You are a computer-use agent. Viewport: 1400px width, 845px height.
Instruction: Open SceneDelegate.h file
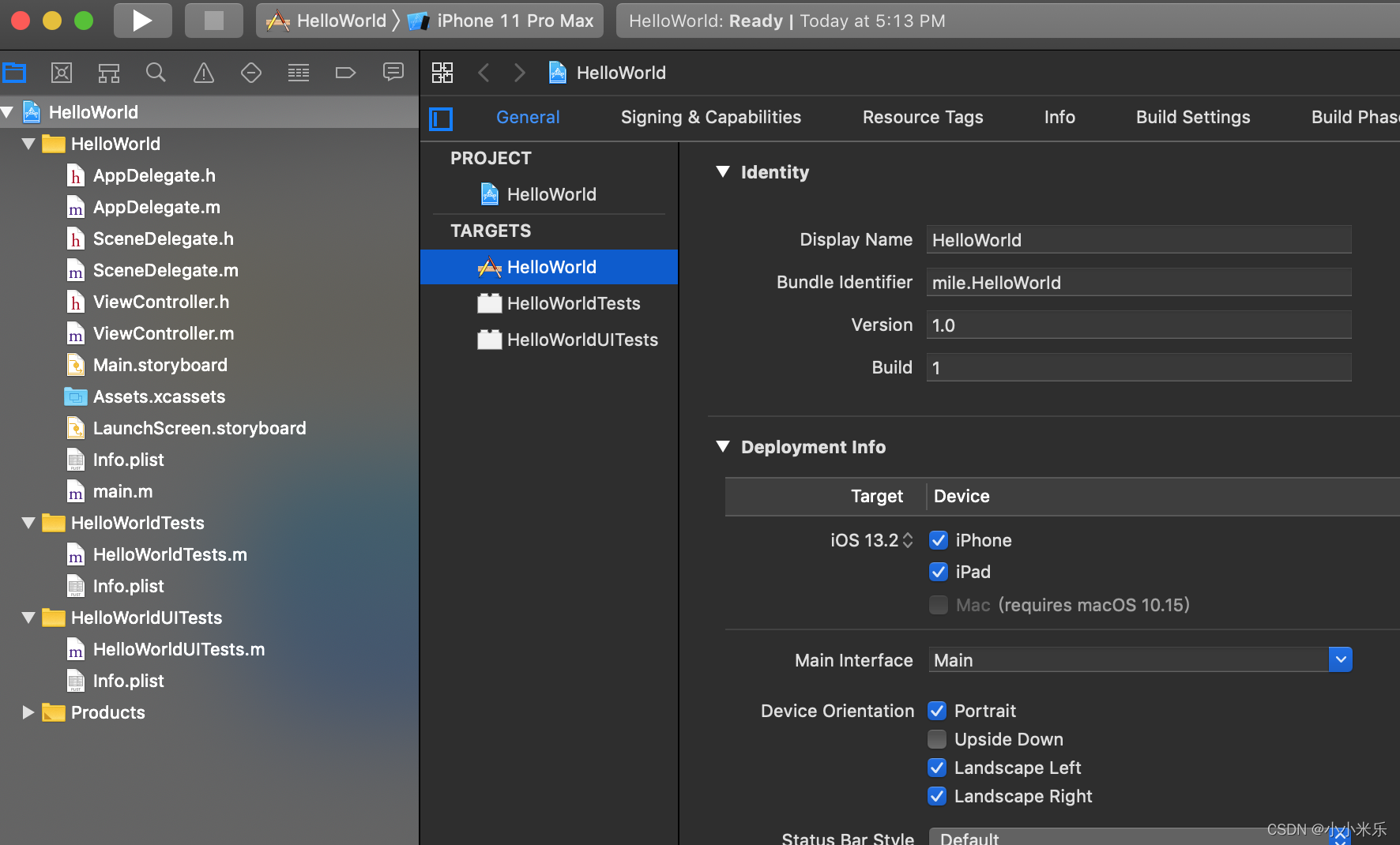pyautogui.click(x=163, y=238)
